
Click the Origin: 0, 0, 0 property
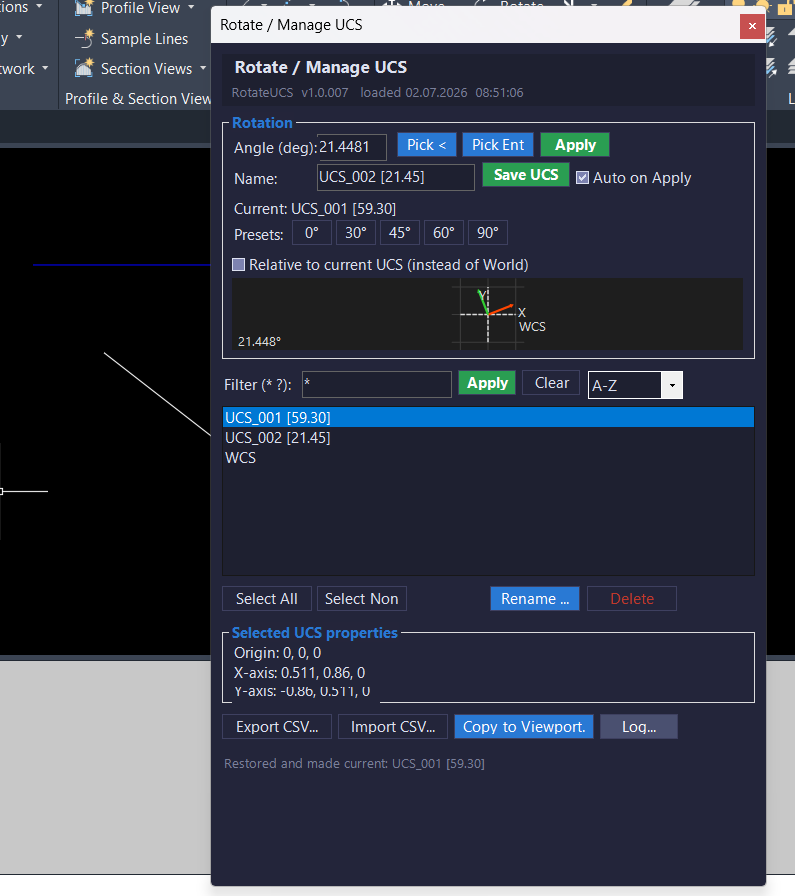click(277, 653)
